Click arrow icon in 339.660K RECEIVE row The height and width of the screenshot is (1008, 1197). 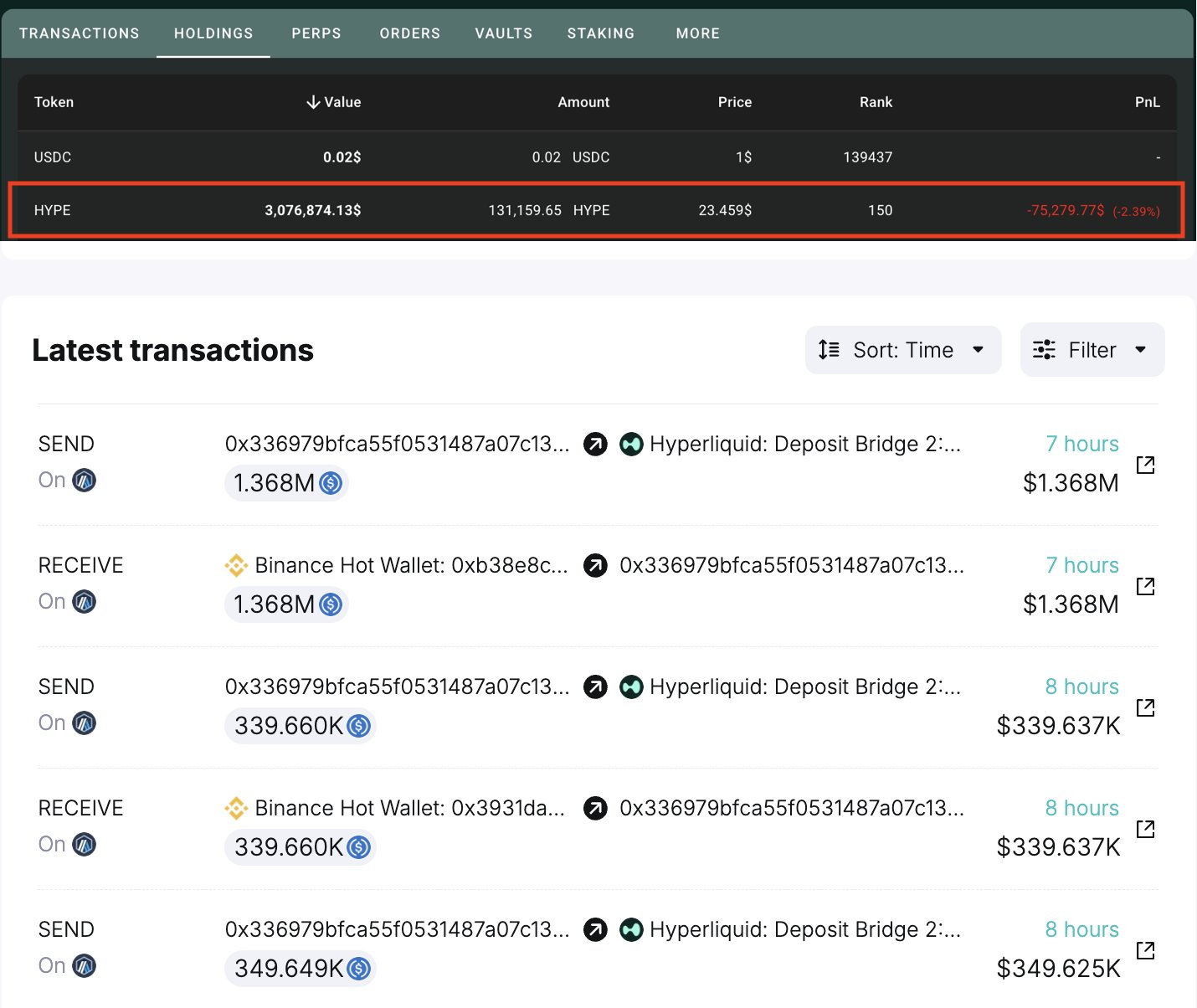pyautogui.click(x=595, y=809)
